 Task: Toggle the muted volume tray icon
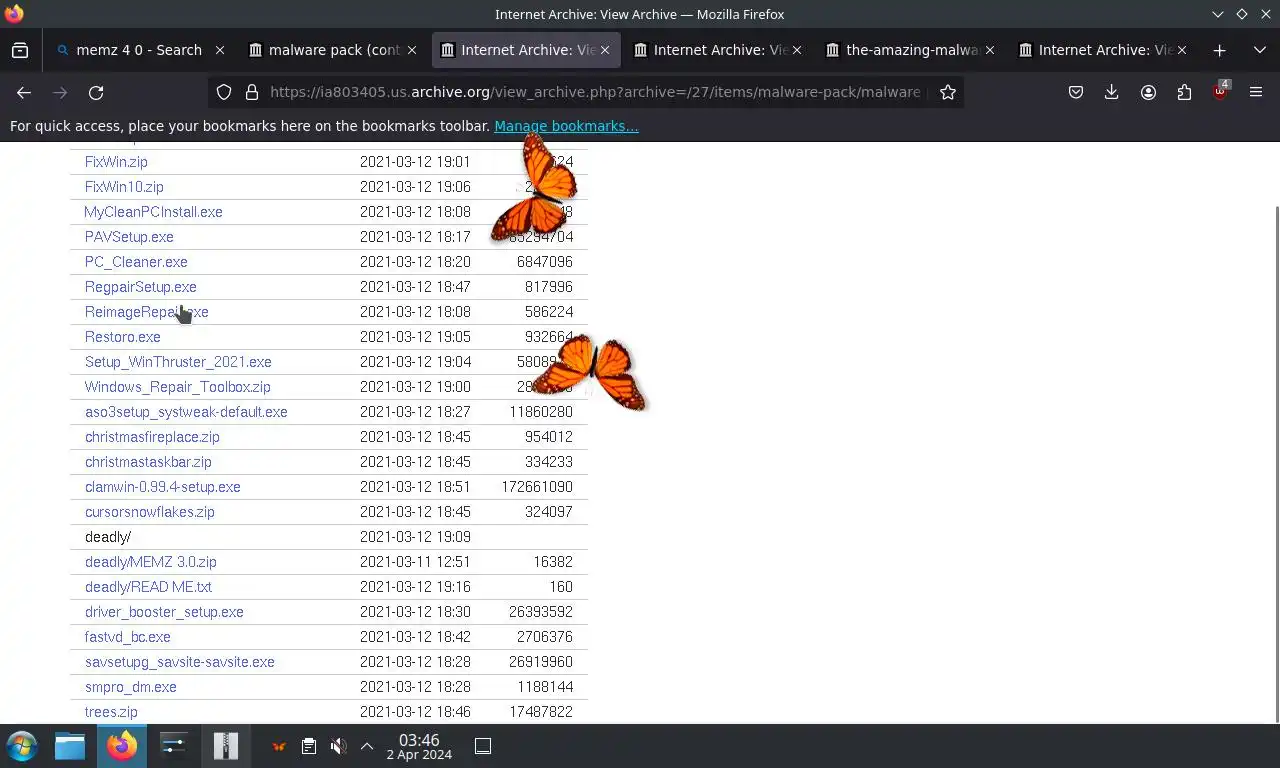(338, 746)
